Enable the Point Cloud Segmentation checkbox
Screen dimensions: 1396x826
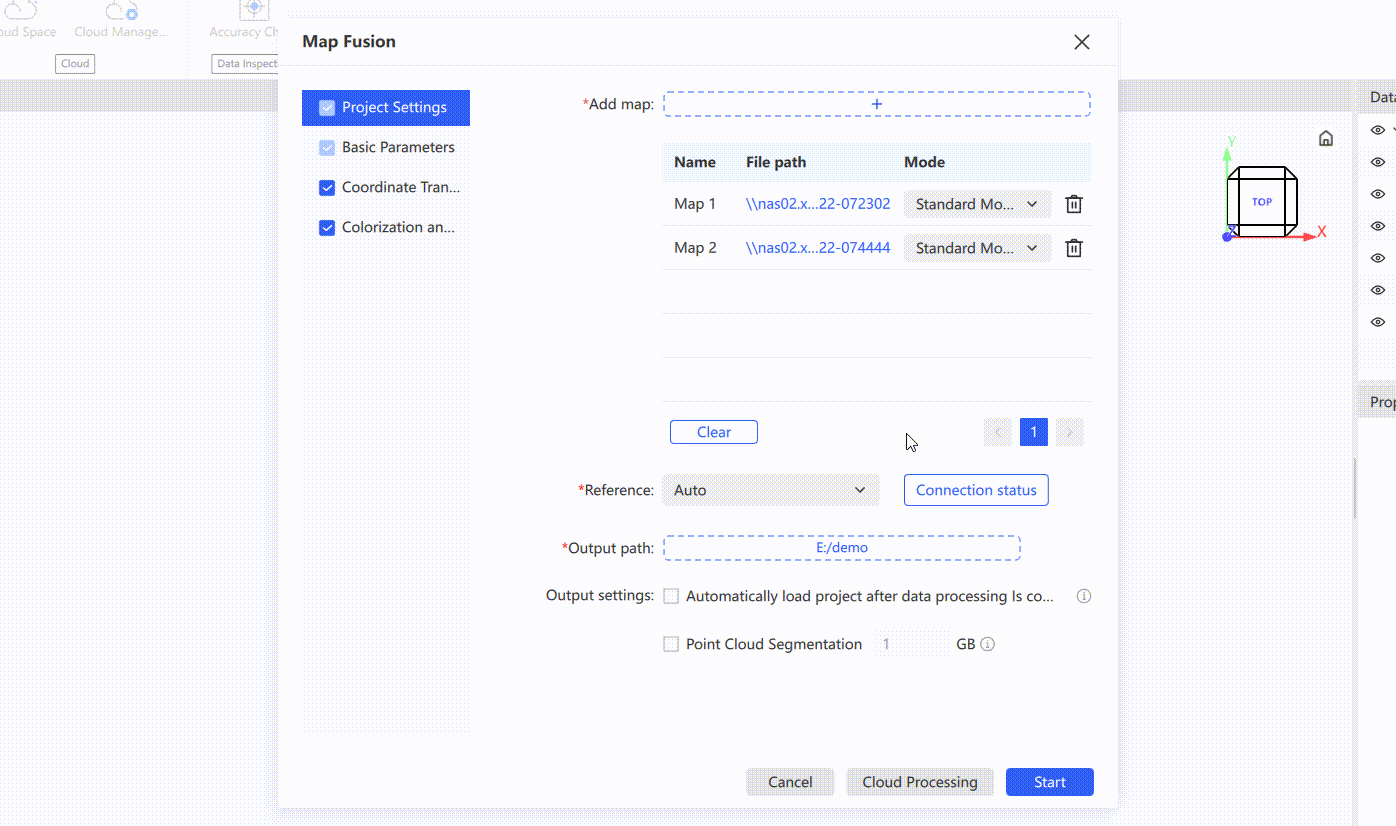point(671,644)
